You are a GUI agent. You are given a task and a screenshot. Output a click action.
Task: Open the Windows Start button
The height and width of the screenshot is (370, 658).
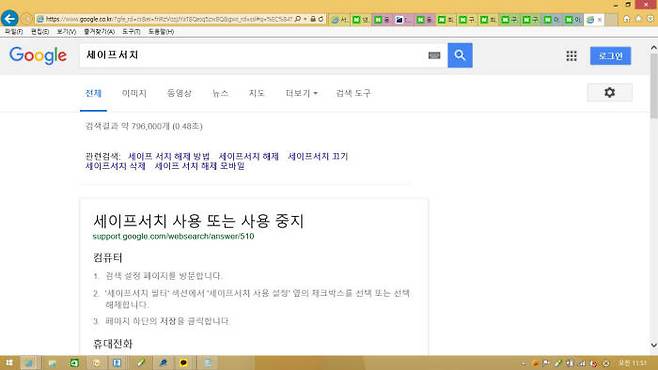pos(9,363)
